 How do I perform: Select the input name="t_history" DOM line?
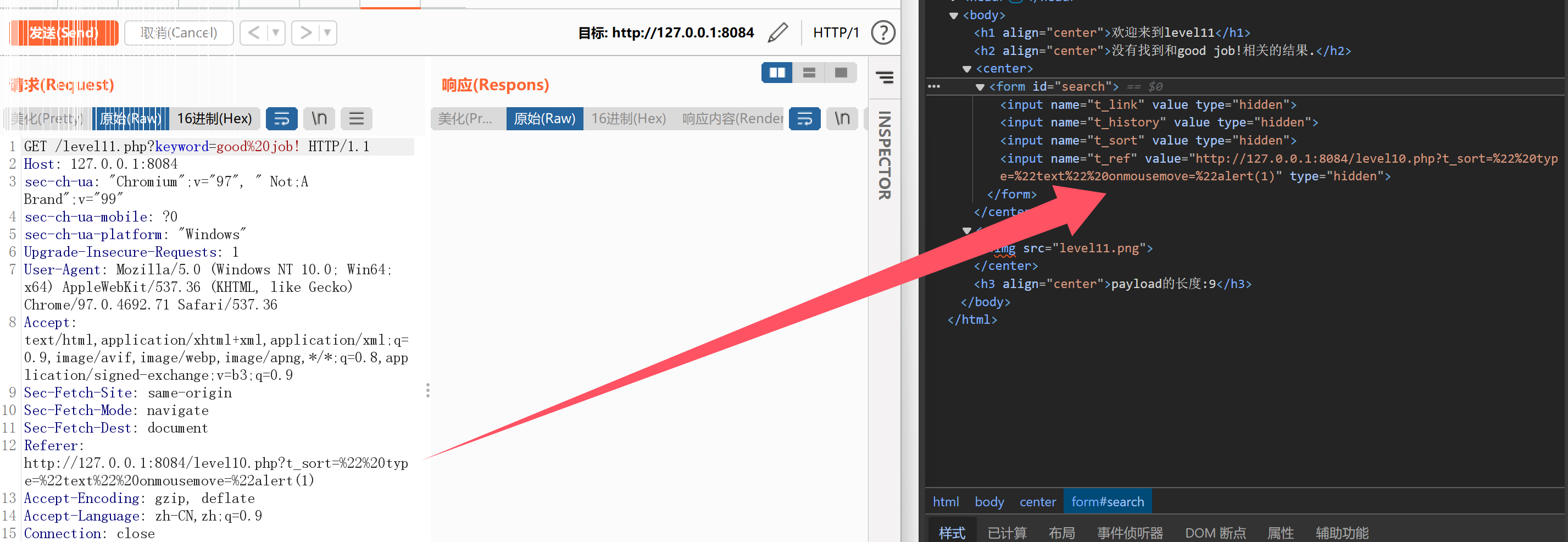[x=1159, y=123]
